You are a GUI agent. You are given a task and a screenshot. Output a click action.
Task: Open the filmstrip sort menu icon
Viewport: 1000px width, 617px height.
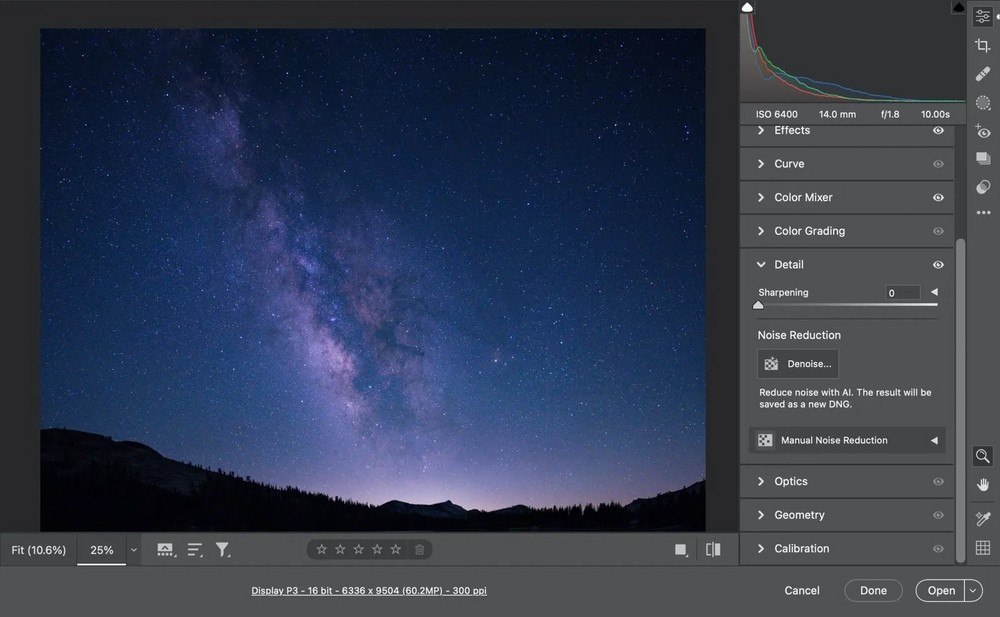195,550
